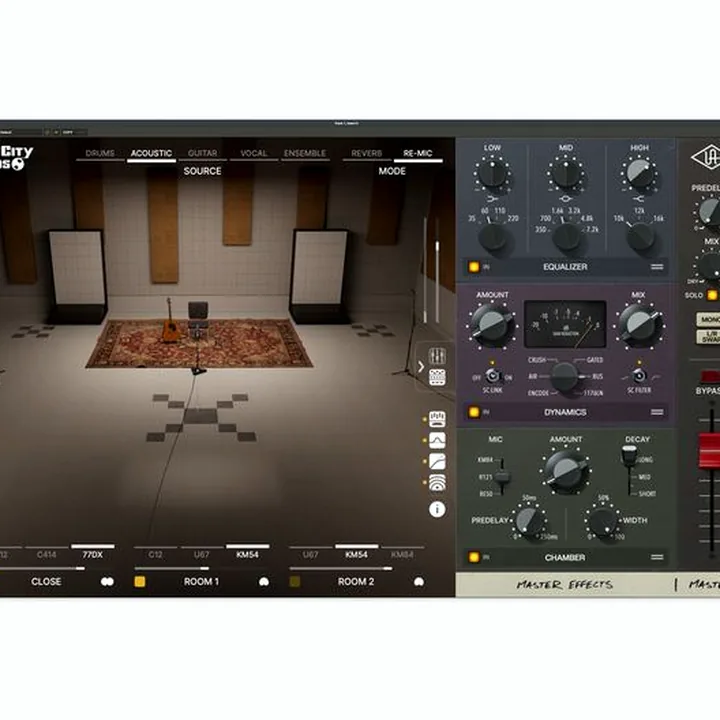Click the Dynamics AMOUNT knob
This screenshot has width=720, height=720.
(492, 324)
